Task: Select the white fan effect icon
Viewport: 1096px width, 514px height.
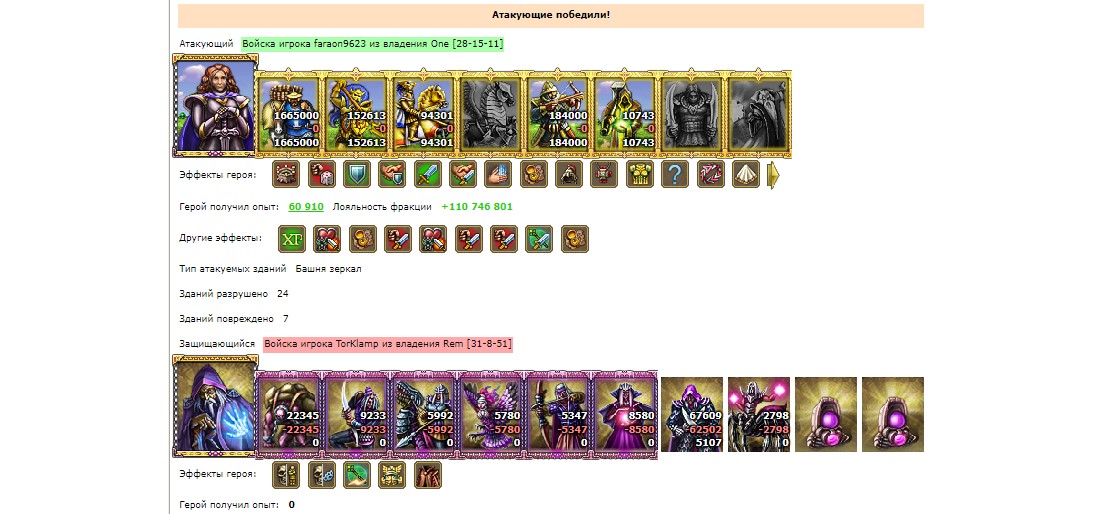Action: [746, 174]
